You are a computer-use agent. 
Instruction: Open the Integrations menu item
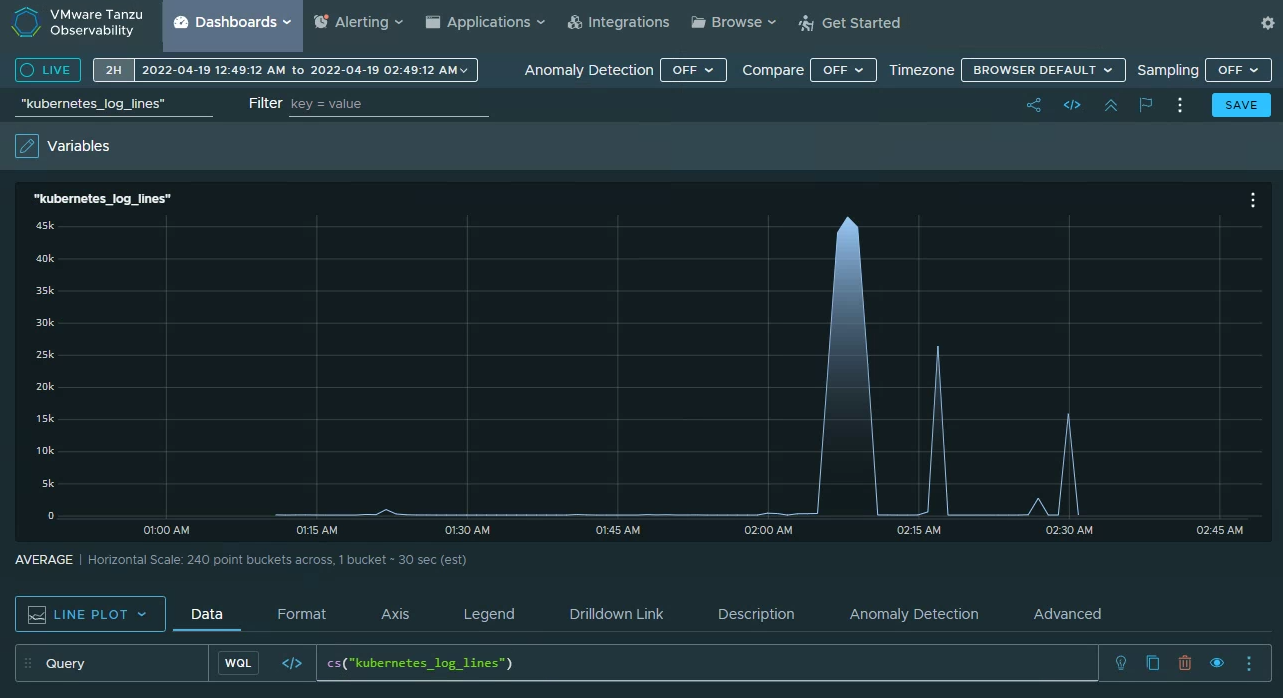click(618, 22)
